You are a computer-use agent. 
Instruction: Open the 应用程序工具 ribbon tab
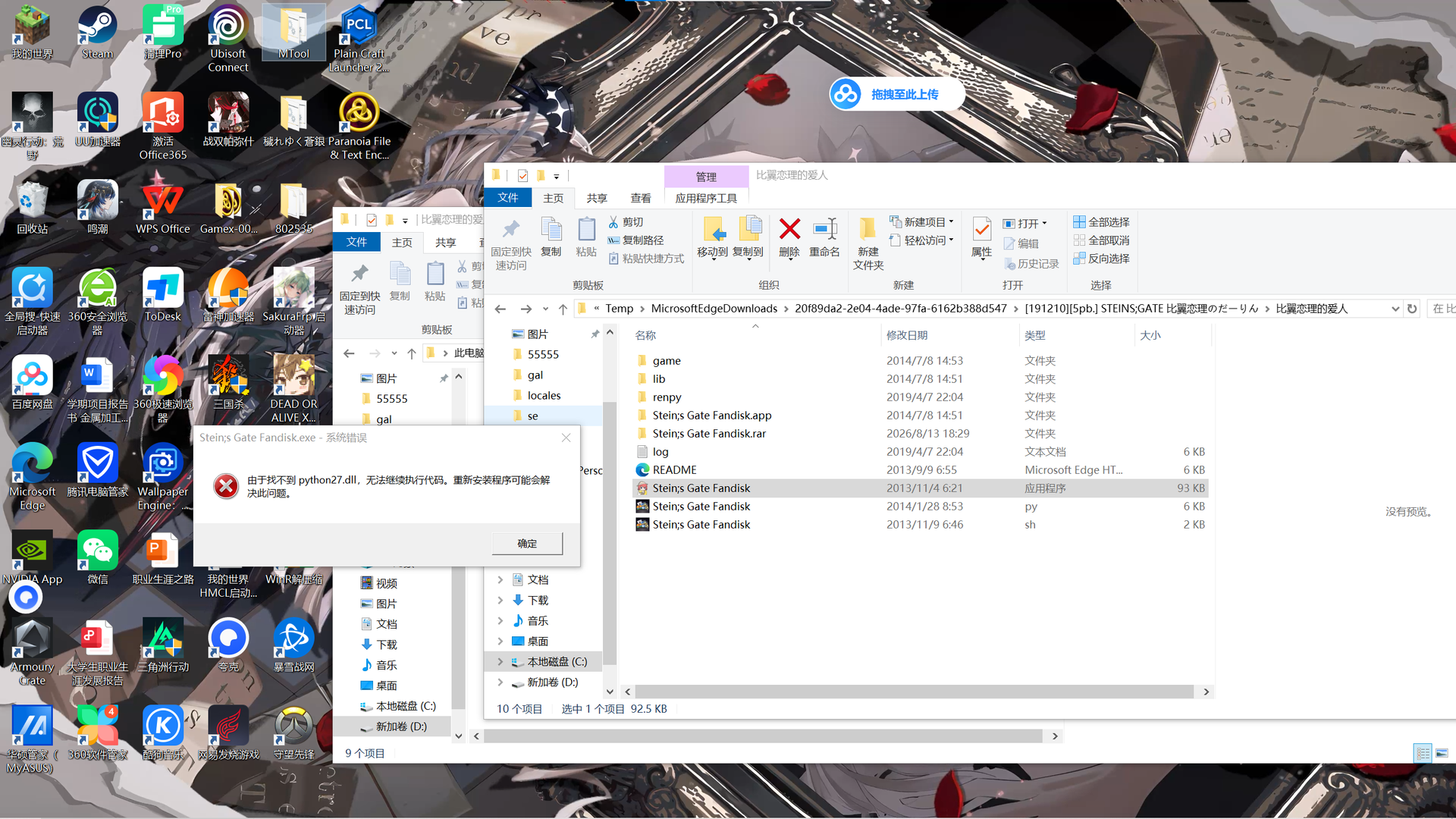click(706, 198)
